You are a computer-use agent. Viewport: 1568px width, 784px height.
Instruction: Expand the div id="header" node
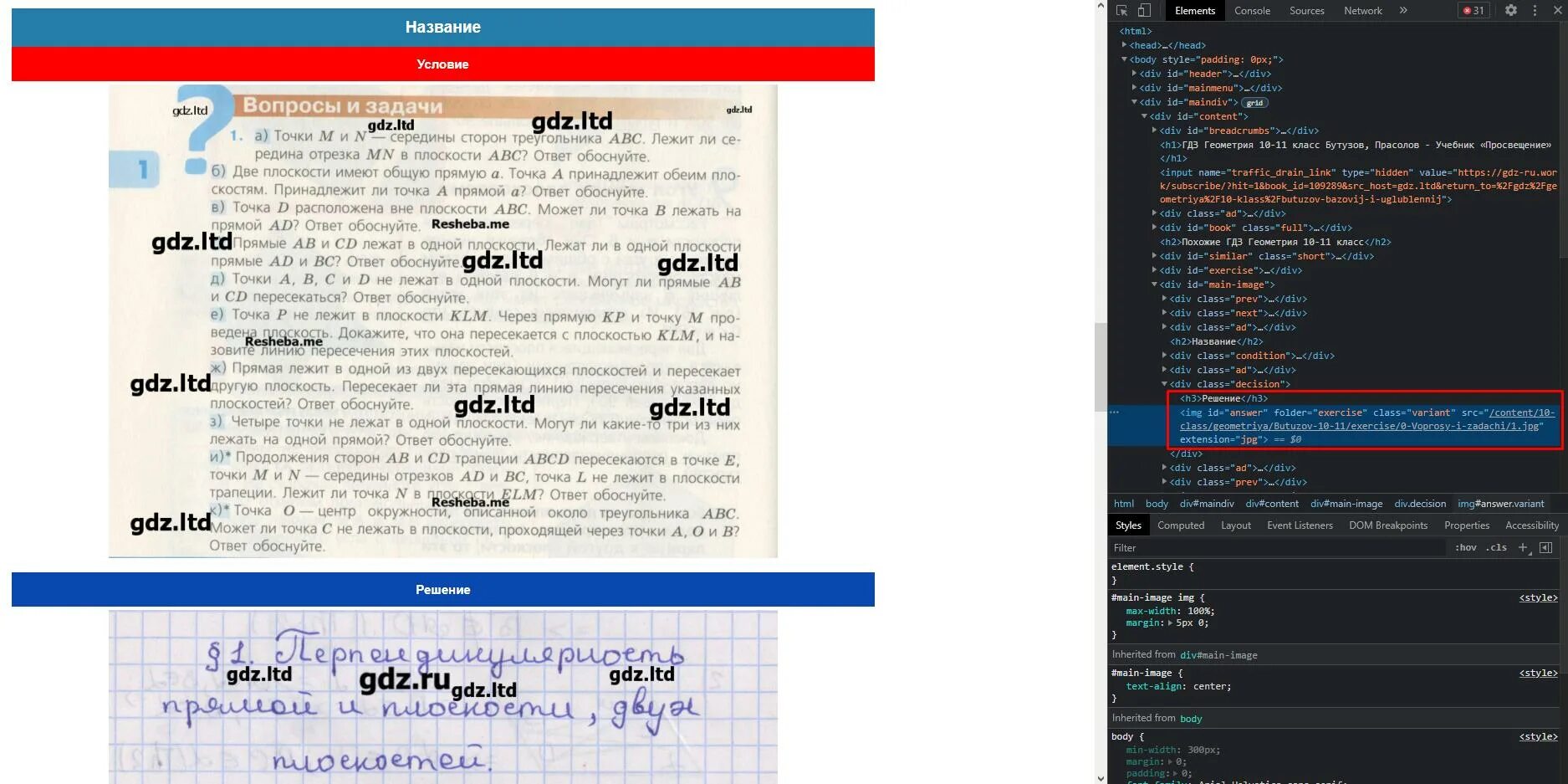(x=1134, y=74)
